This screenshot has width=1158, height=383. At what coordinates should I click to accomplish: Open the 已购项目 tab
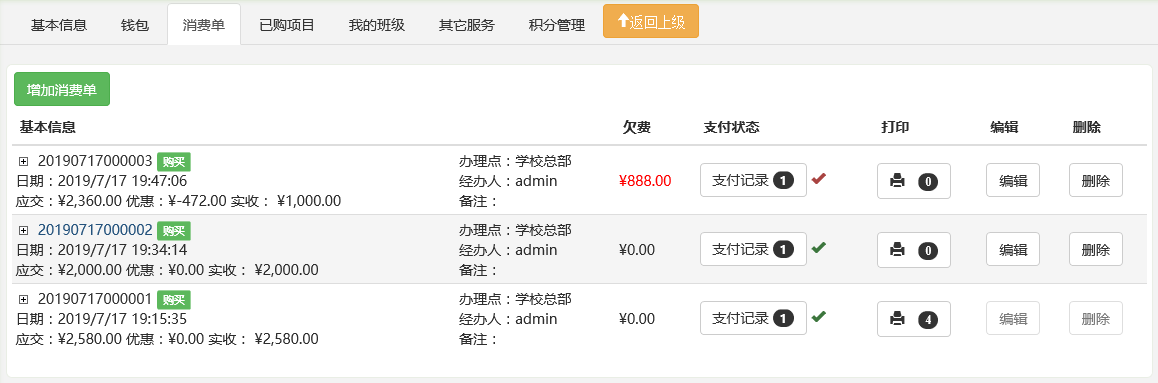(287, 24)
